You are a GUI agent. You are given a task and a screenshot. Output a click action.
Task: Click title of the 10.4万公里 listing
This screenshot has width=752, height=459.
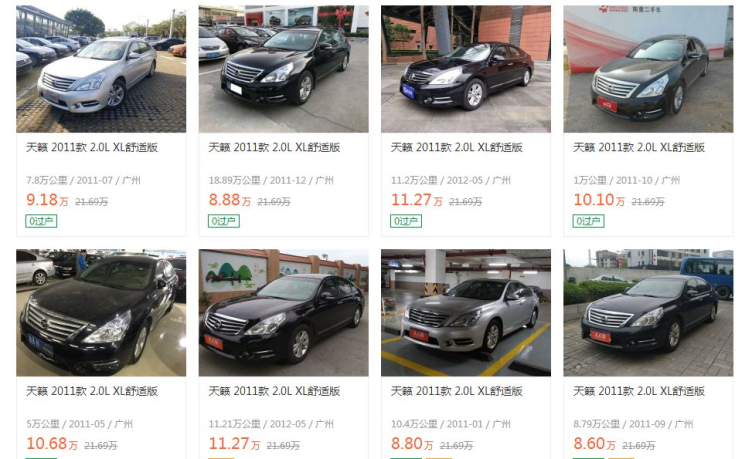point(457,391)
